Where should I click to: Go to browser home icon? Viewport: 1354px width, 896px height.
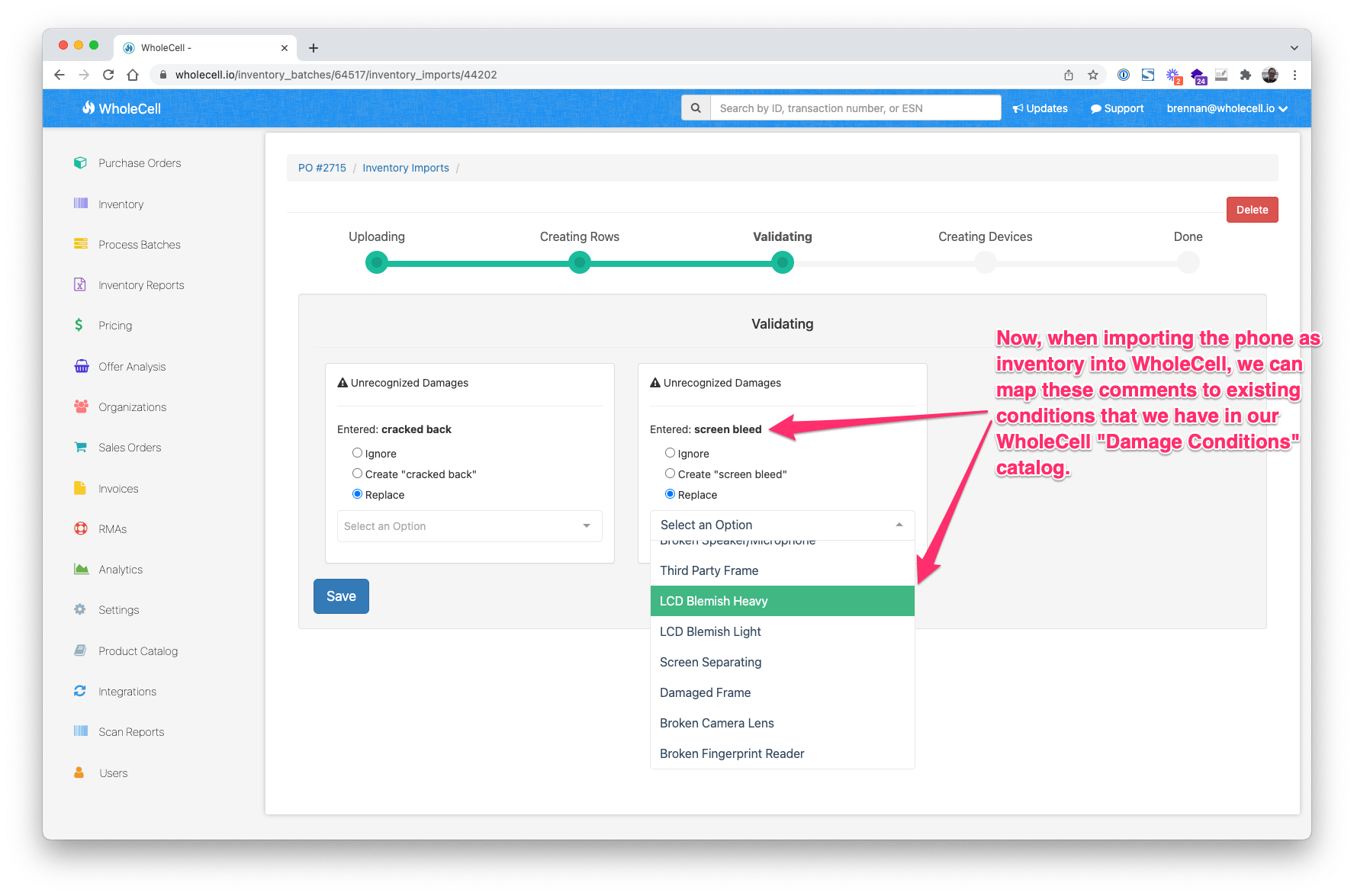133,75
